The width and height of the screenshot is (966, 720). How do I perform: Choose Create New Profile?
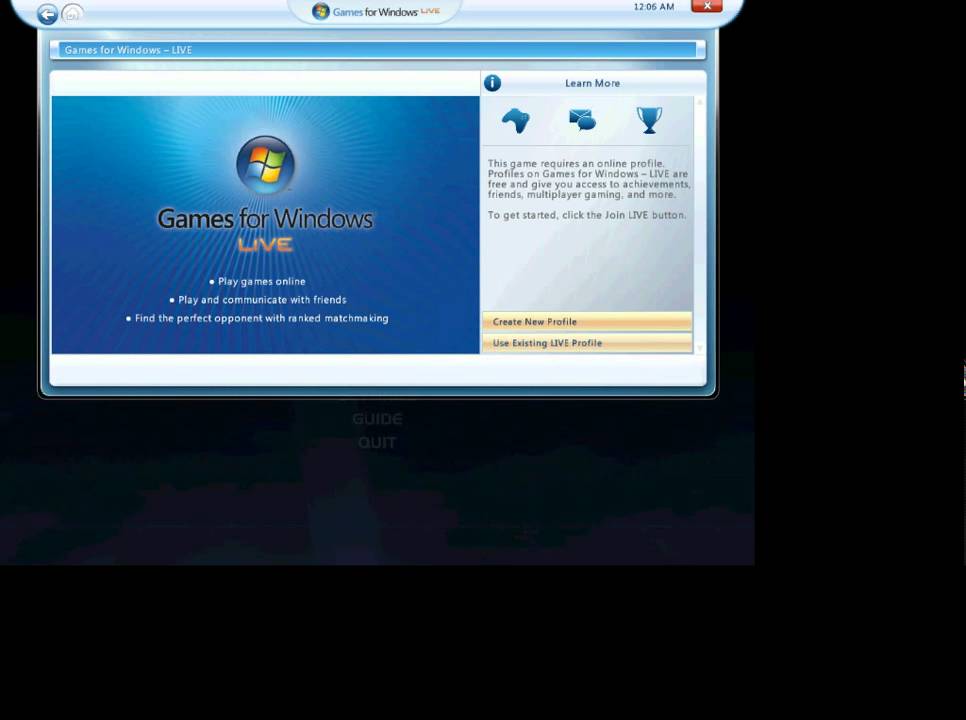tap(587, 322)
